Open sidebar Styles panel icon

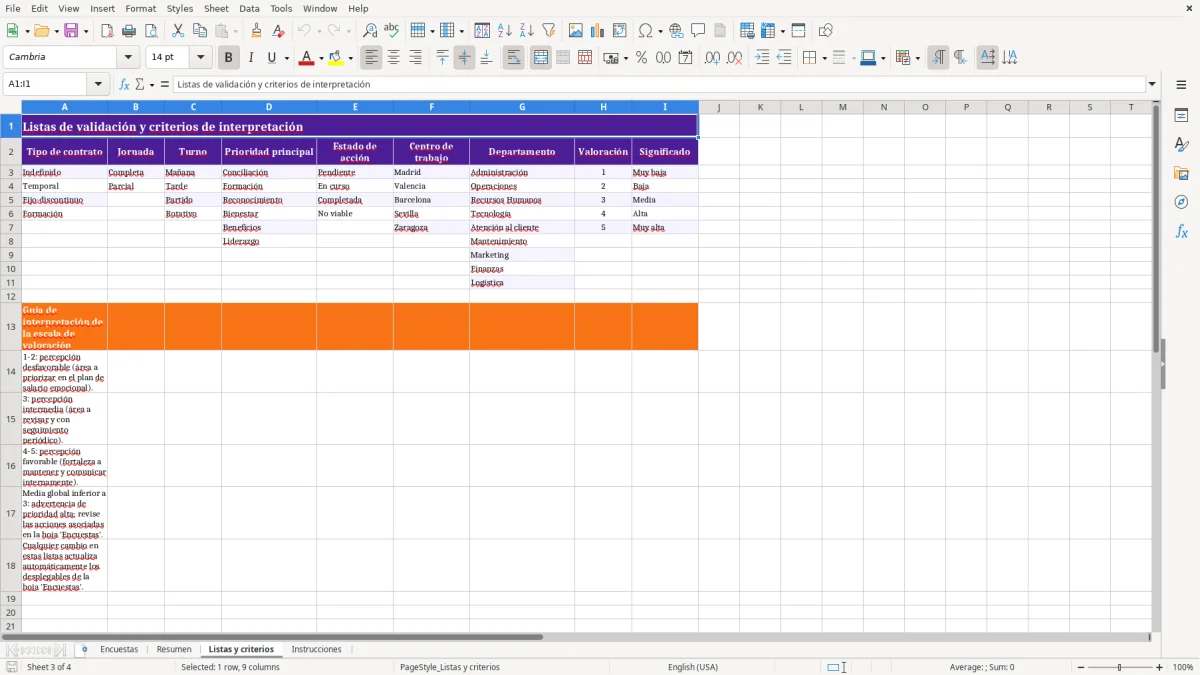pos(1181,145)
